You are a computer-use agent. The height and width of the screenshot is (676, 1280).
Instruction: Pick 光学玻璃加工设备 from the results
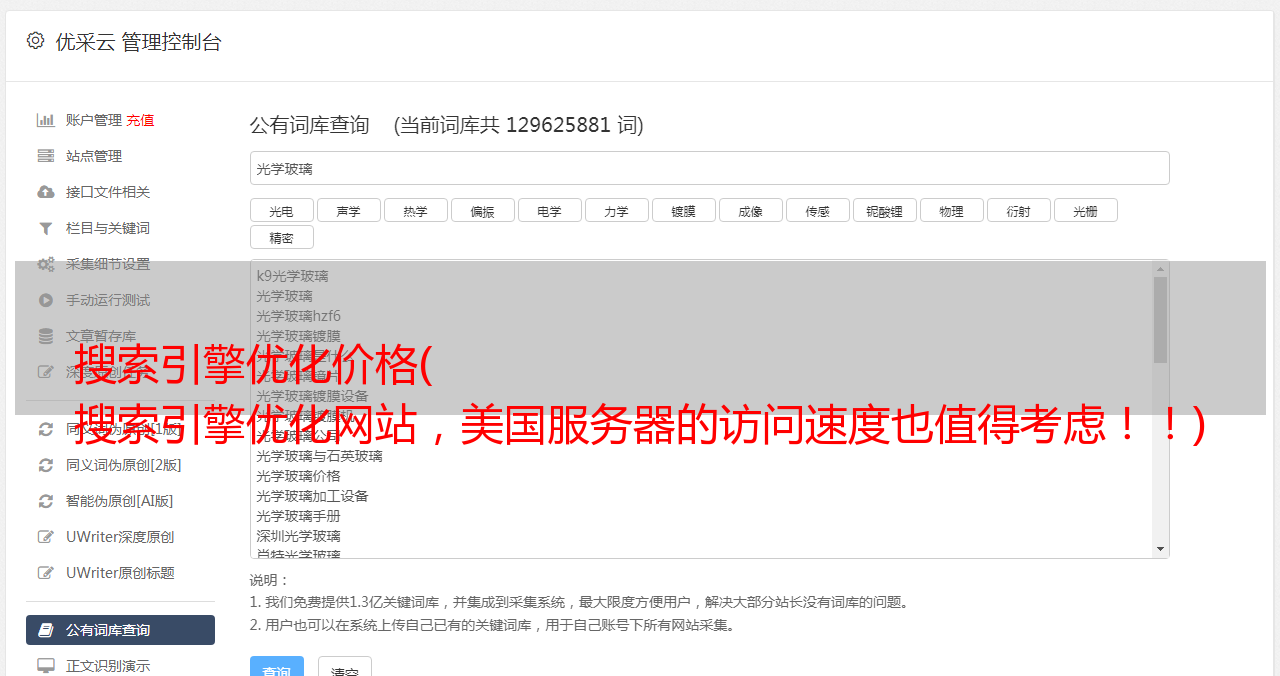(312, 496)
